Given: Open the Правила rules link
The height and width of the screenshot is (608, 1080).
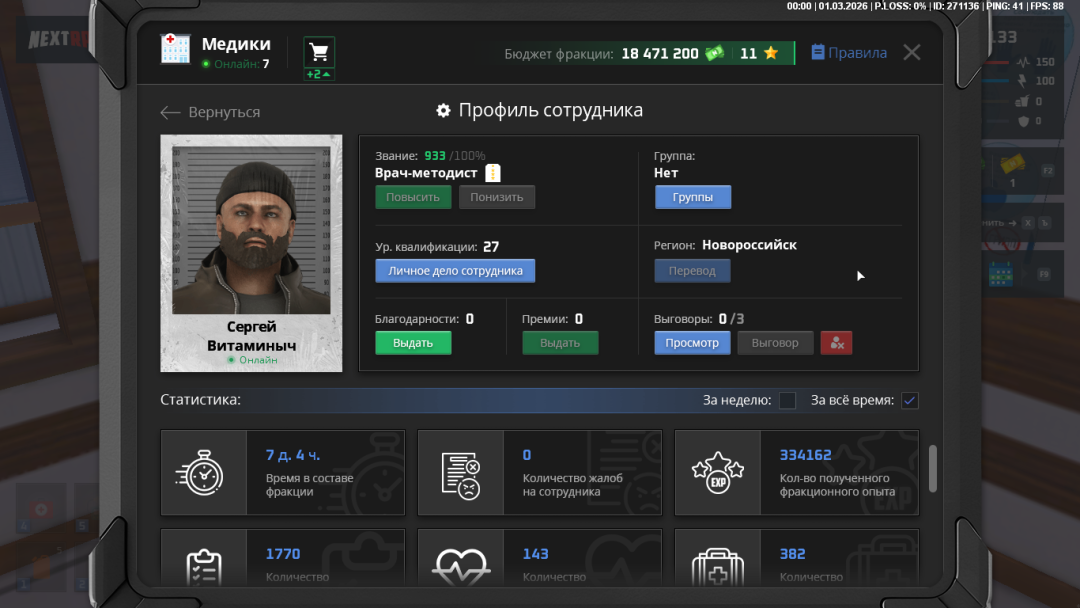Looking at the screenshot, I should tap(848, 53).
